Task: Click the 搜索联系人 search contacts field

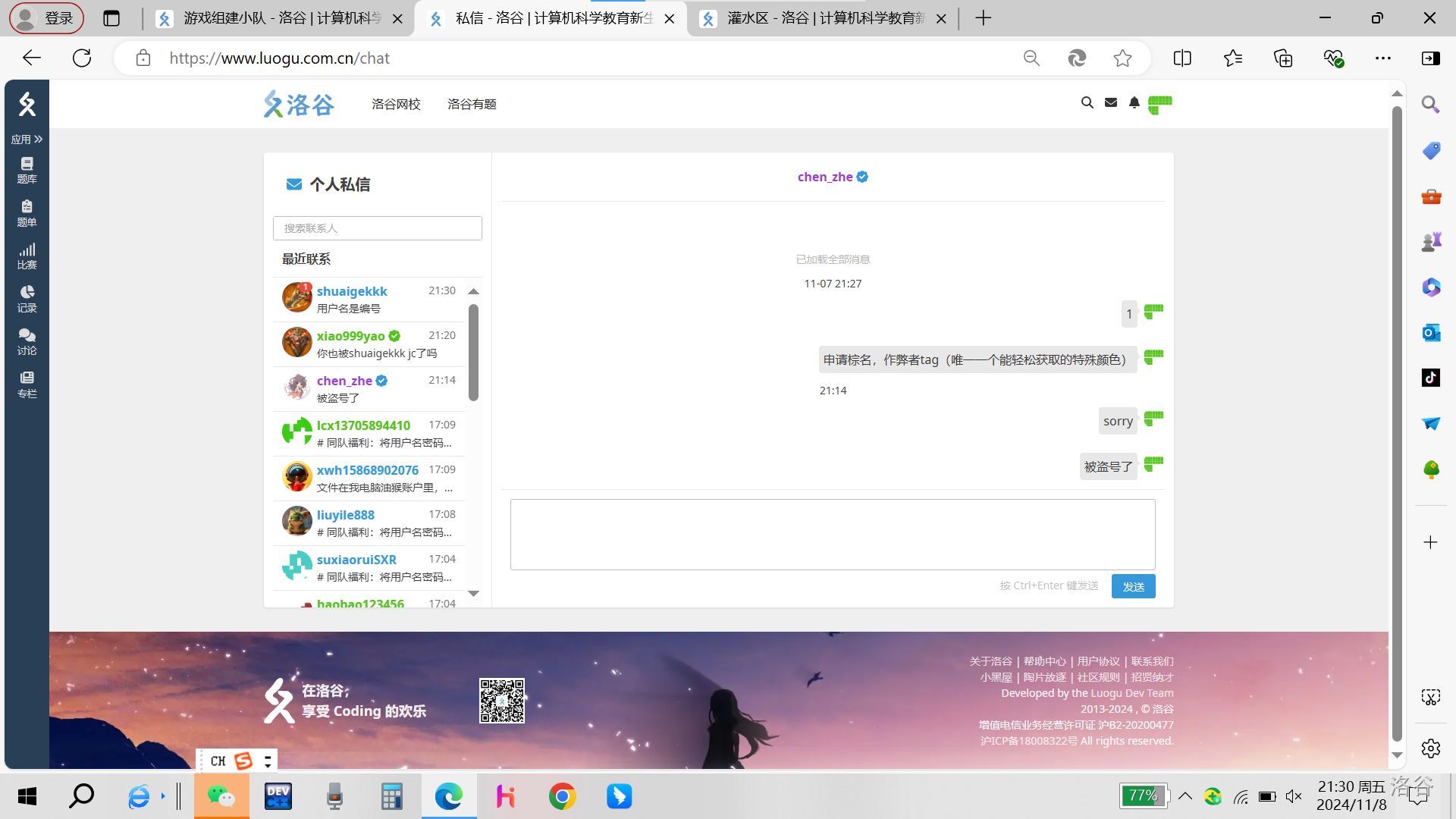Action: (377, 228)
